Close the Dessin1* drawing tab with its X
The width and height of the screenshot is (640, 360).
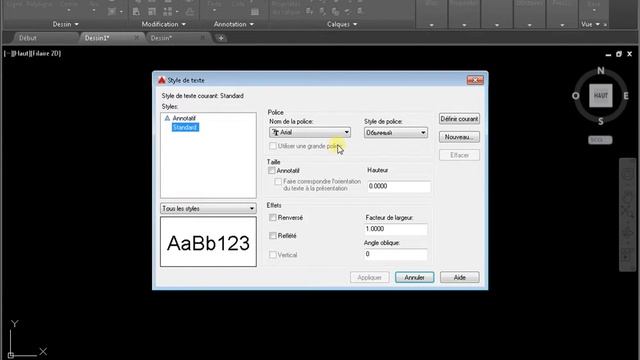click(x=136, y=38)
